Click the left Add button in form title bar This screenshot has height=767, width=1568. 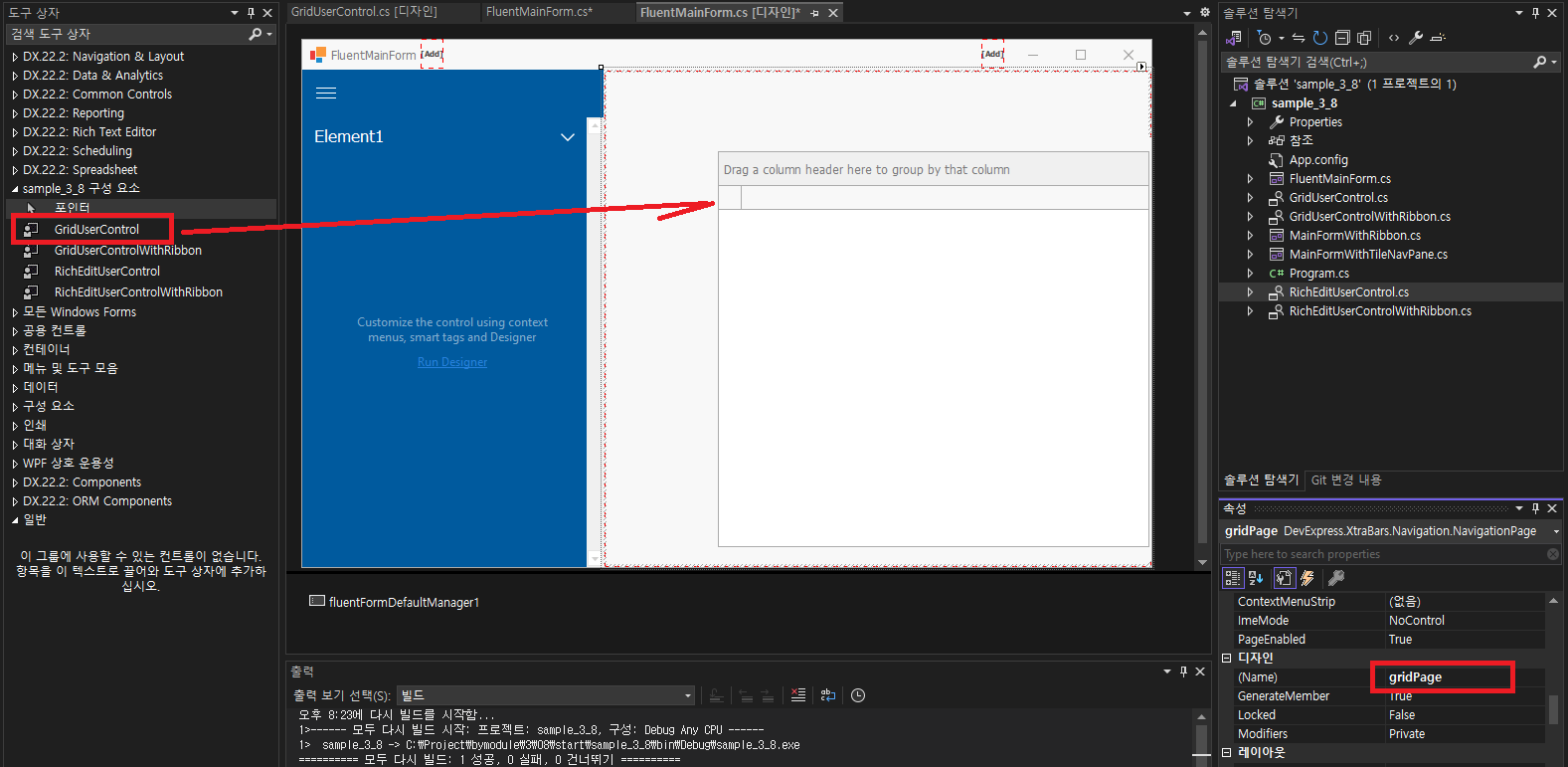[433, 54]
